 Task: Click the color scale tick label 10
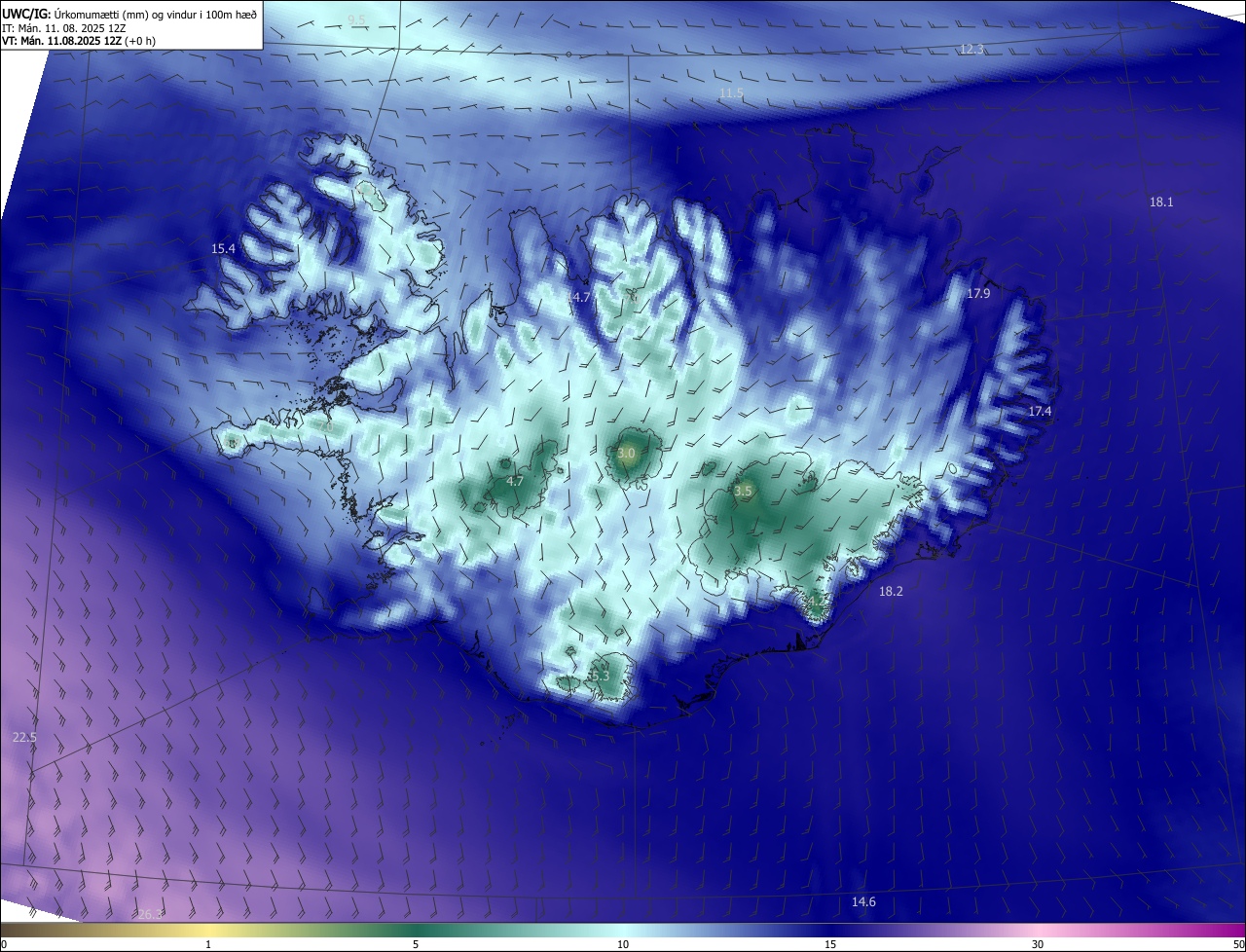[623, 944]
